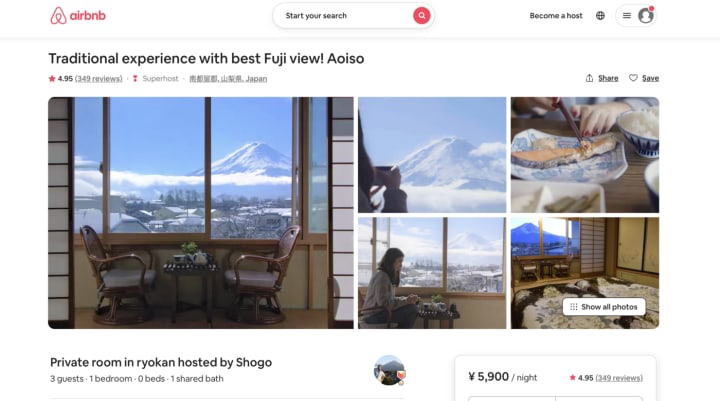Click the Airbnb logo

(78, 16)
